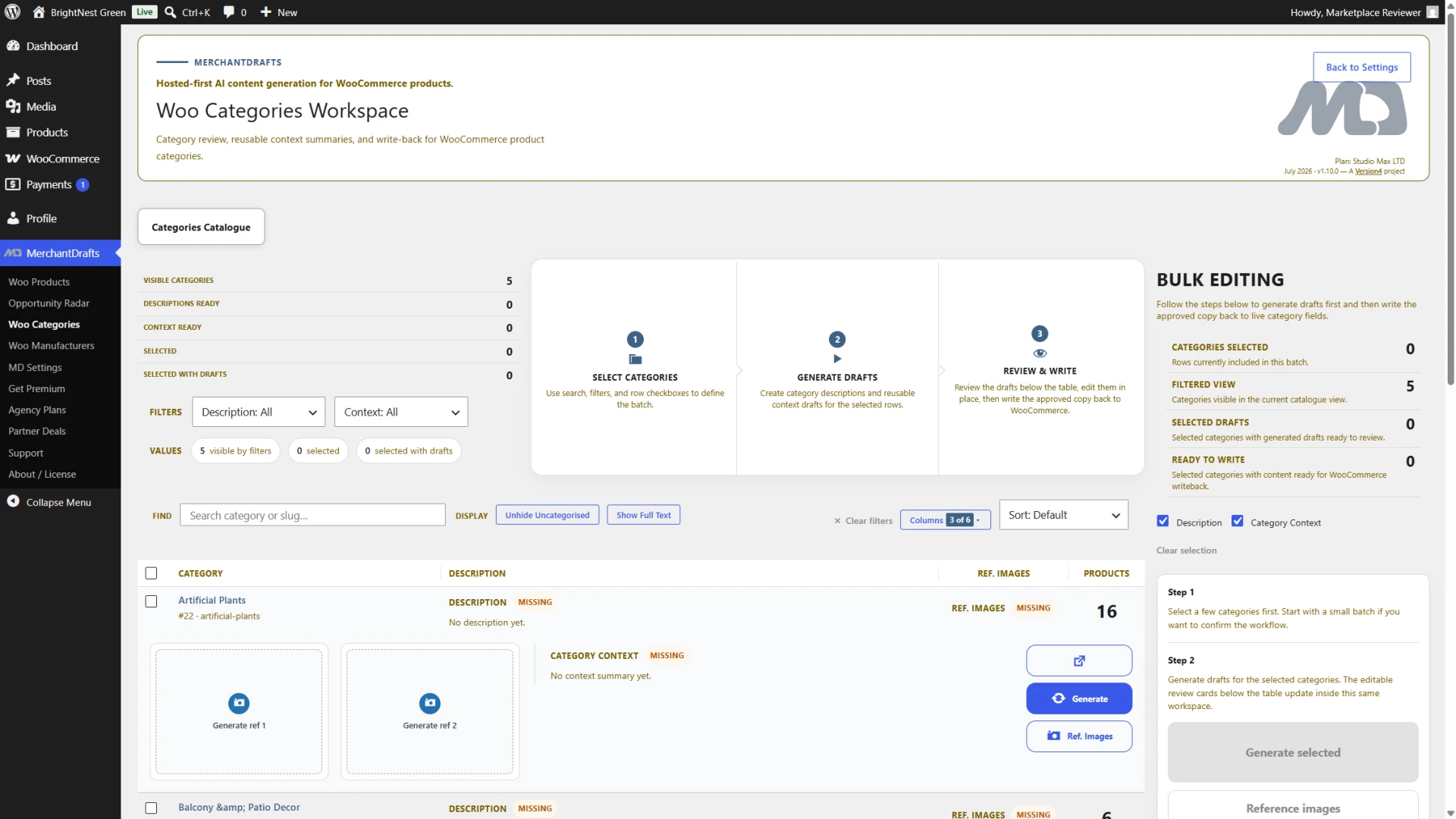
Task: Click blue Generate button for Artificial Plants
Action: click(x=1079, y=698)
